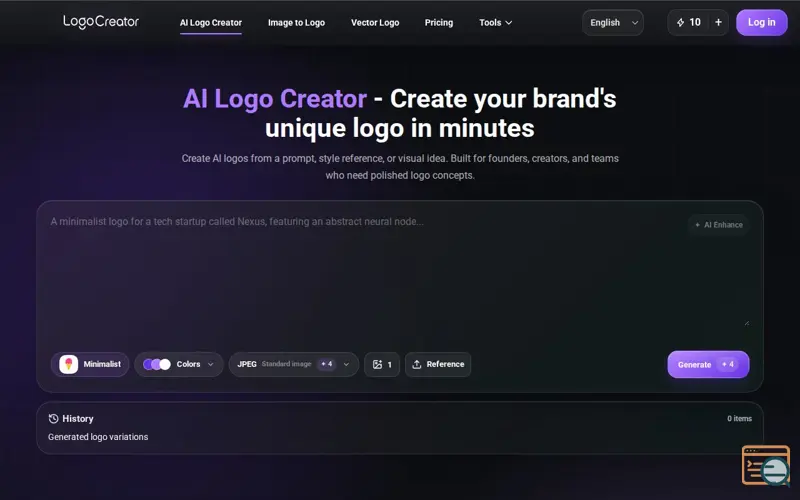Screen dimensions: 800x500
Task: Click the terminal search widget icon
Action: (766, 465)
